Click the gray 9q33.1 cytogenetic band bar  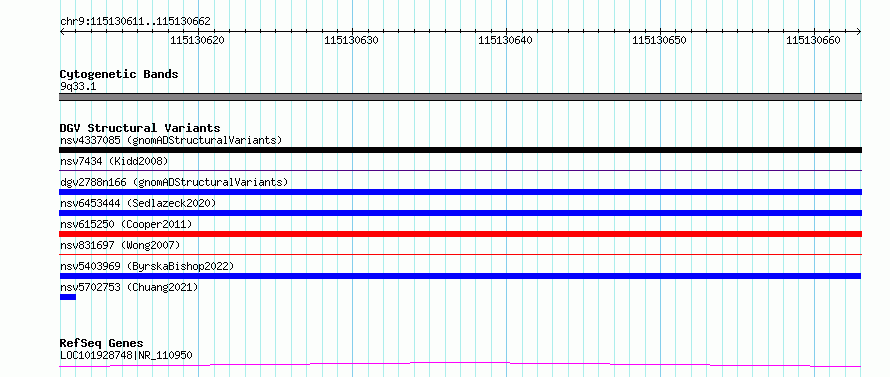[x=460, y=97]
